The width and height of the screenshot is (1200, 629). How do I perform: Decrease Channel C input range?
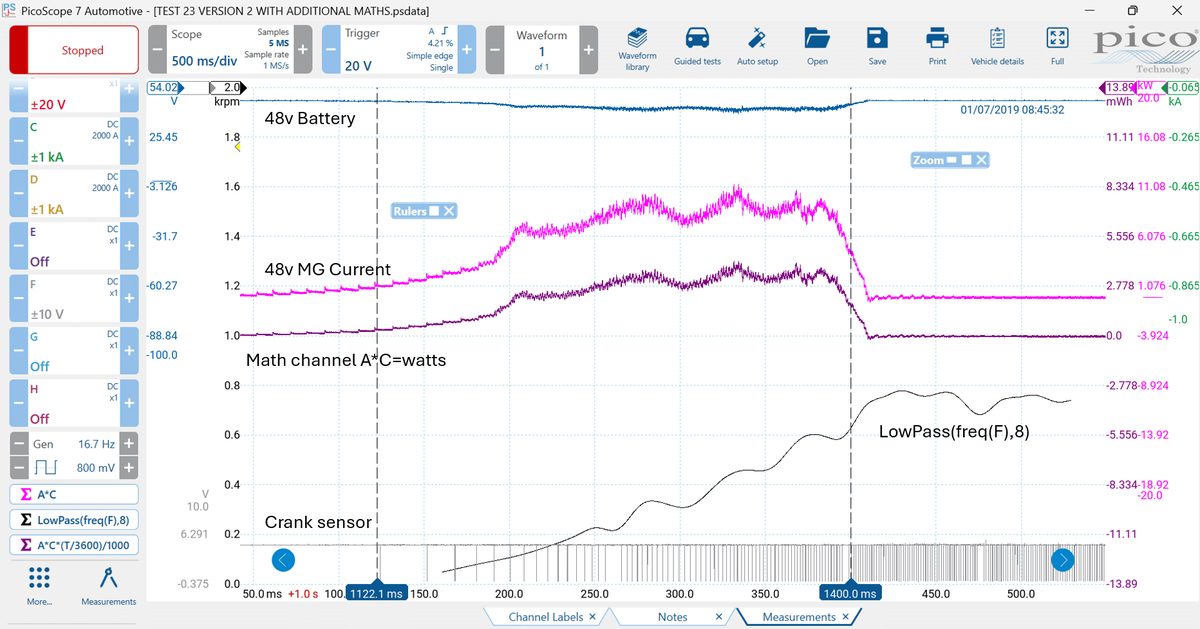(19, 142)
